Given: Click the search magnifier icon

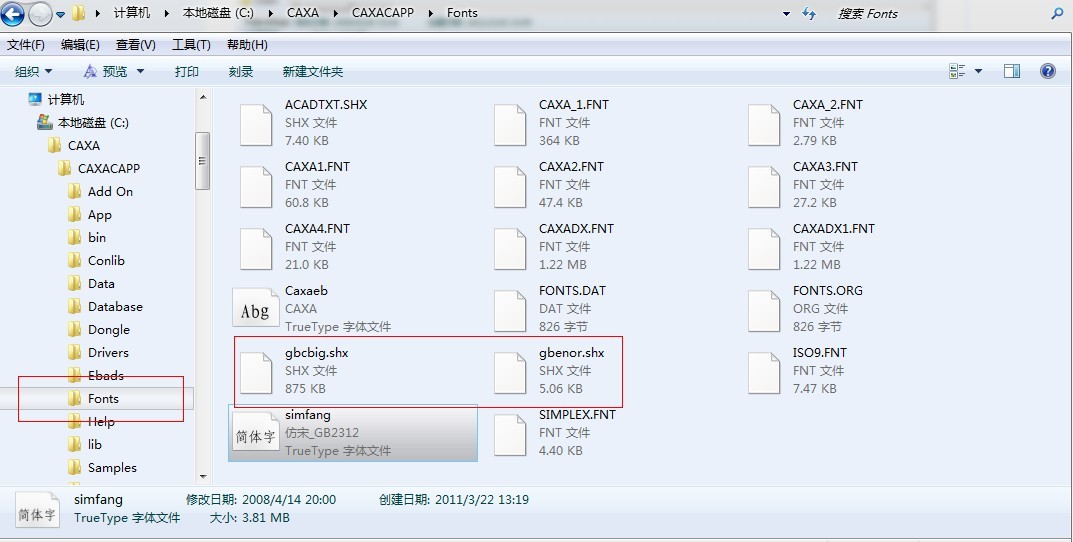Looking at the screenshot, I should 1057,13.
